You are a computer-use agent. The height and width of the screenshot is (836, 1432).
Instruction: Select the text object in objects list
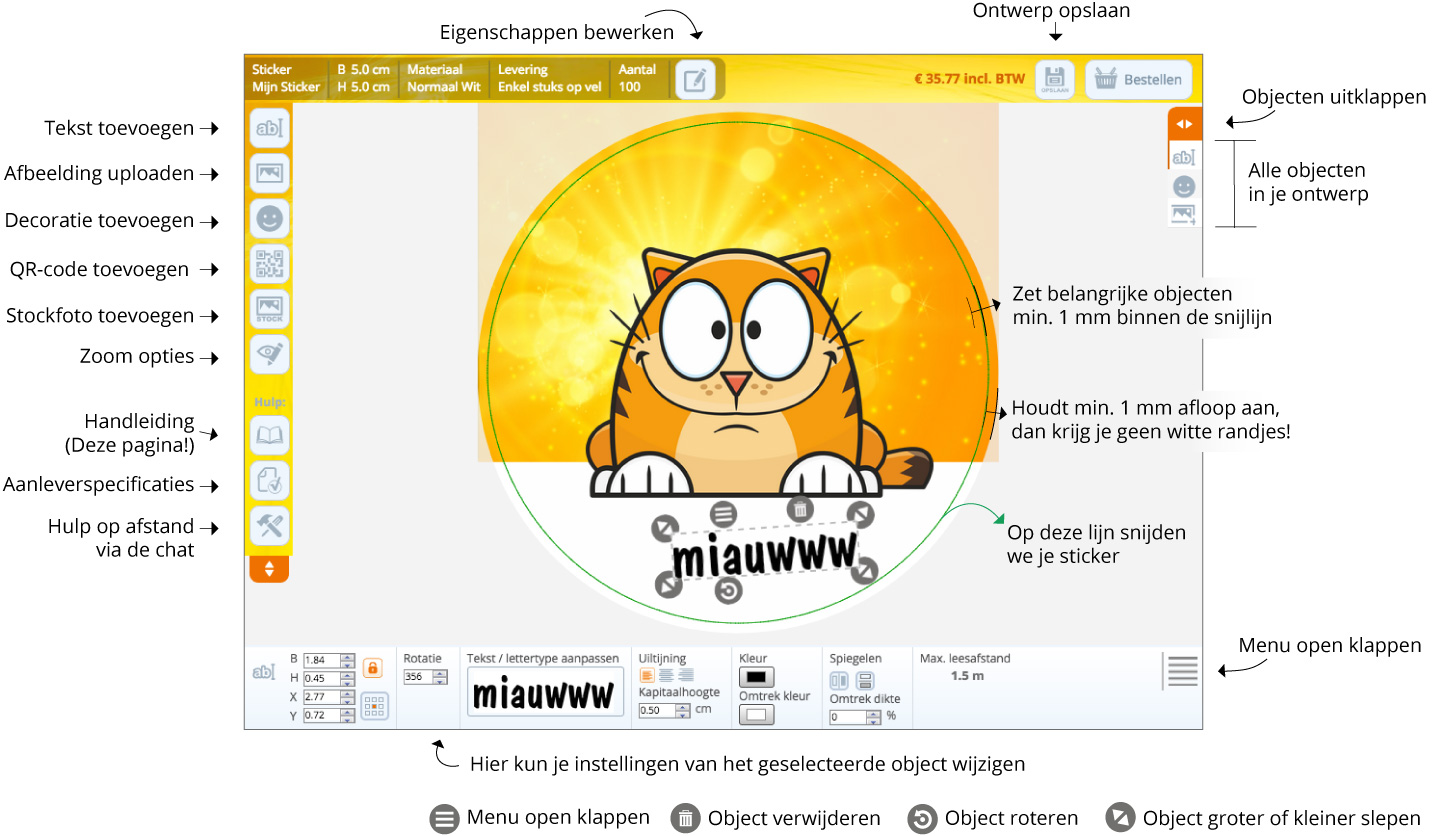click(x=1184, y=157)
